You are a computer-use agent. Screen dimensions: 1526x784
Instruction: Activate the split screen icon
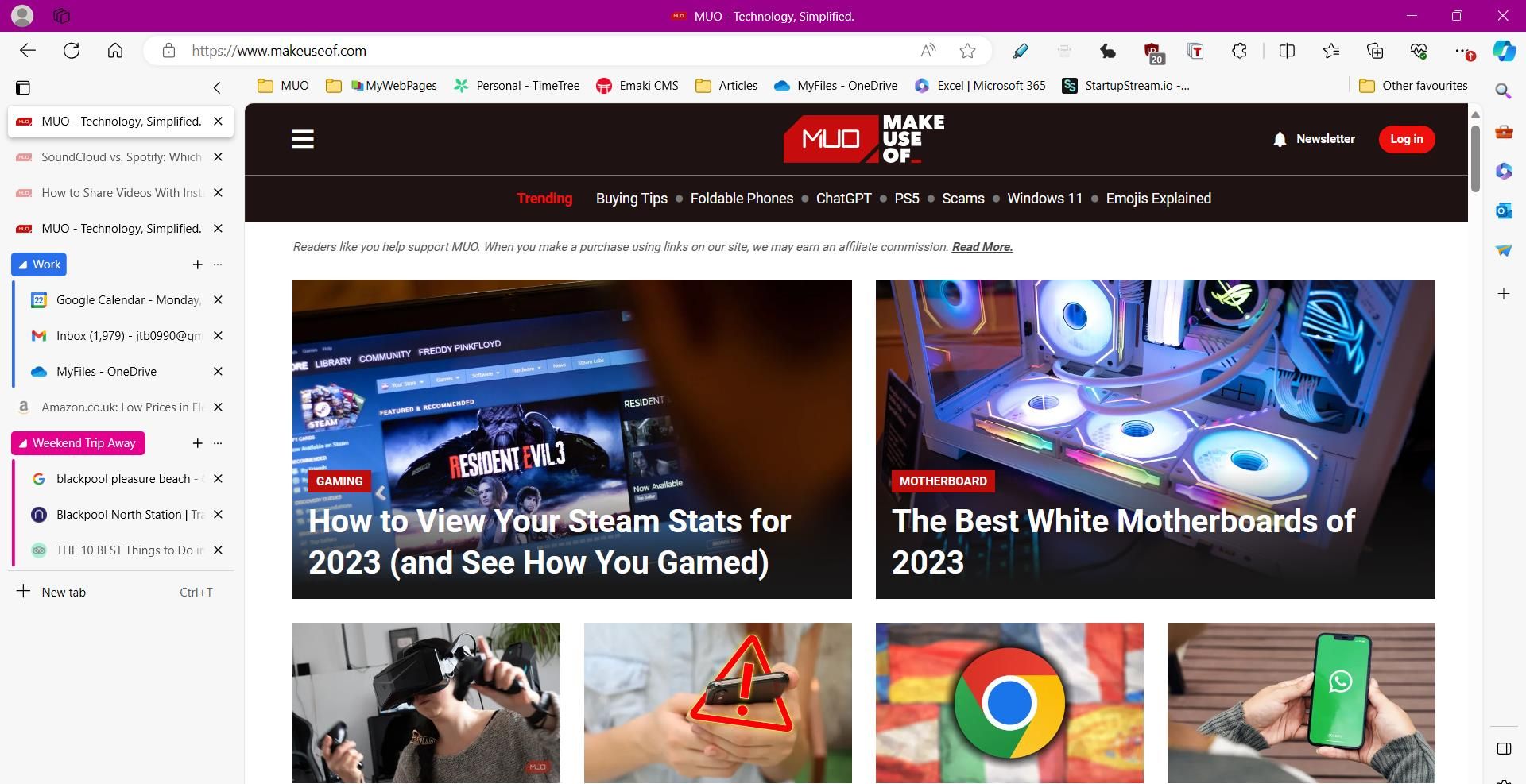pyautogui.click(x=1287, y=51)
